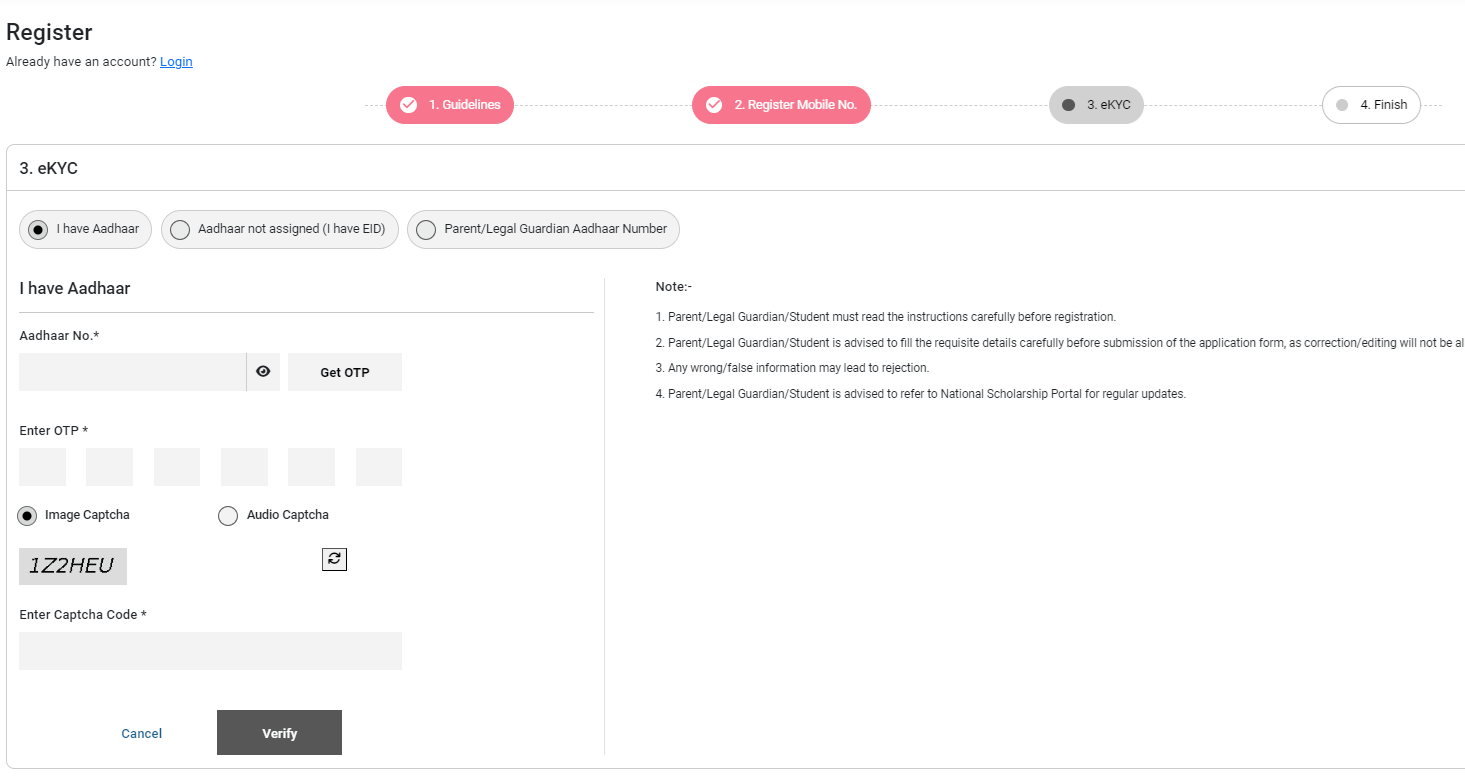Click the Get OTP button
Viewport: 1465px width, 780px height.
click(x=345, y=372)
